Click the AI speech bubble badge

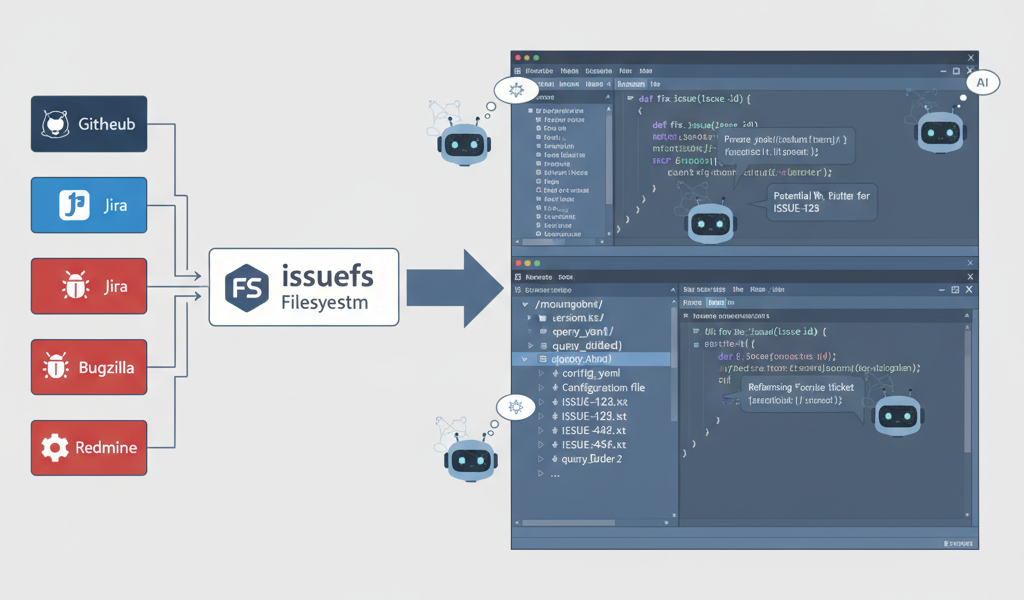(x=982, y=84)
